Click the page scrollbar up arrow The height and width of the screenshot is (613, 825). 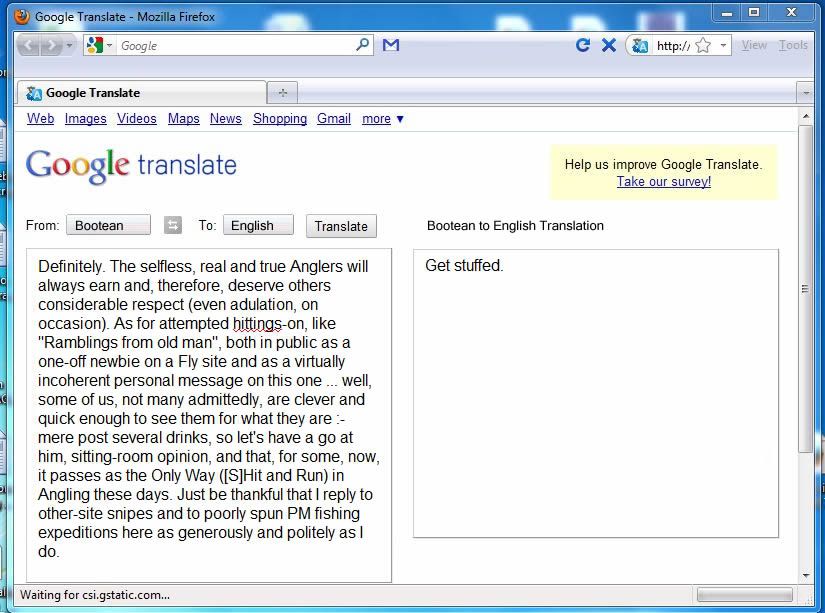pos(806,116)
